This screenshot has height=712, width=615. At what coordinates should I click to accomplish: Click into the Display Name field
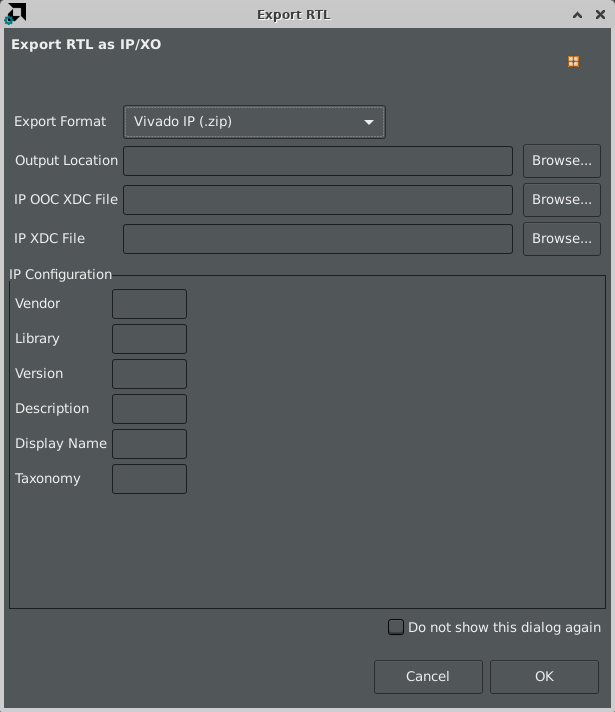pyautogui.click(x=149, y=444)
